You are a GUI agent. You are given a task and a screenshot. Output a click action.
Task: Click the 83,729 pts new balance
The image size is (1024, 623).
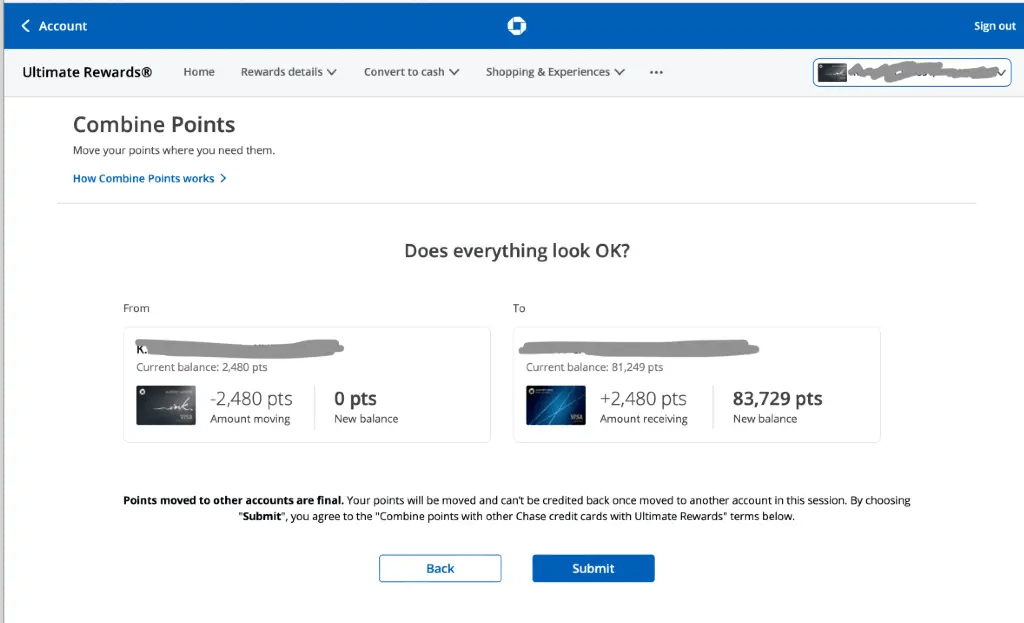coord(777,398)
